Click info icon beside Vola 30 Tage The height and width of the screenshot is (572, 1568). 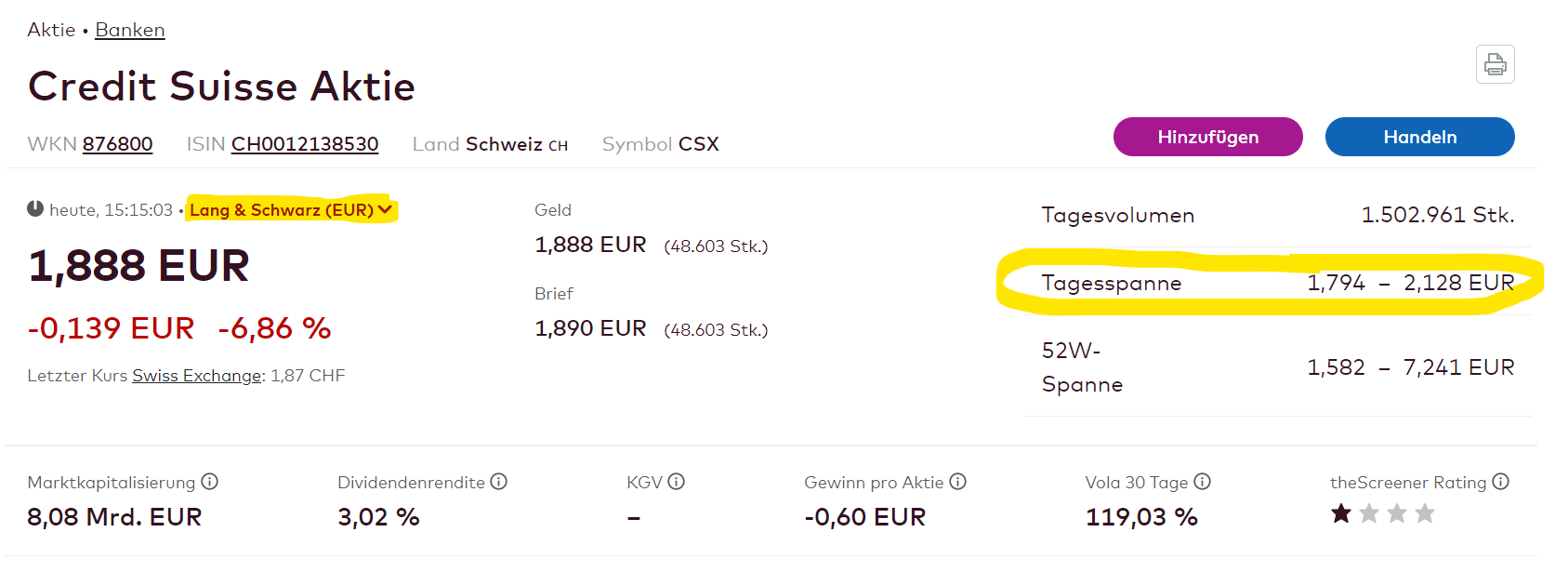1203,482
